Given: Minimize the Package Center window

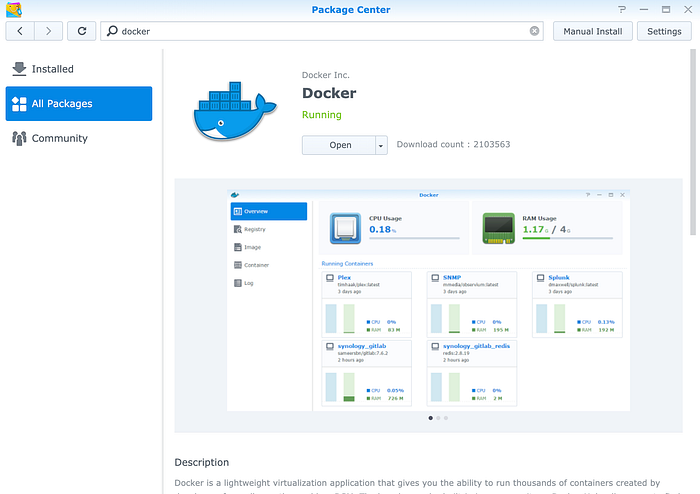Looking at the screenshot, I should point(644,9).
